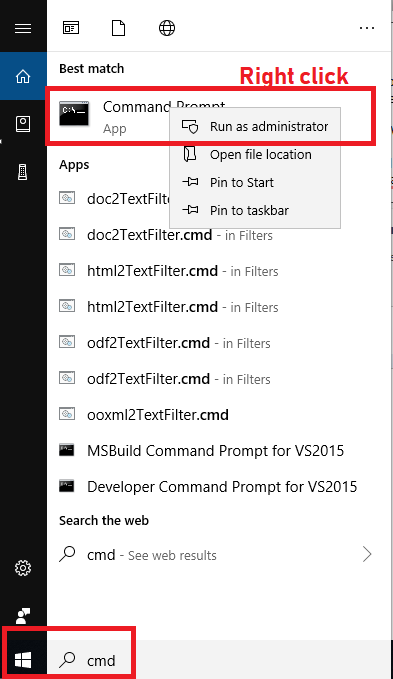Screen dimensions: 393x679
Task: Click the devices tower icon in sidebar
Action: [x=23, y=172]
